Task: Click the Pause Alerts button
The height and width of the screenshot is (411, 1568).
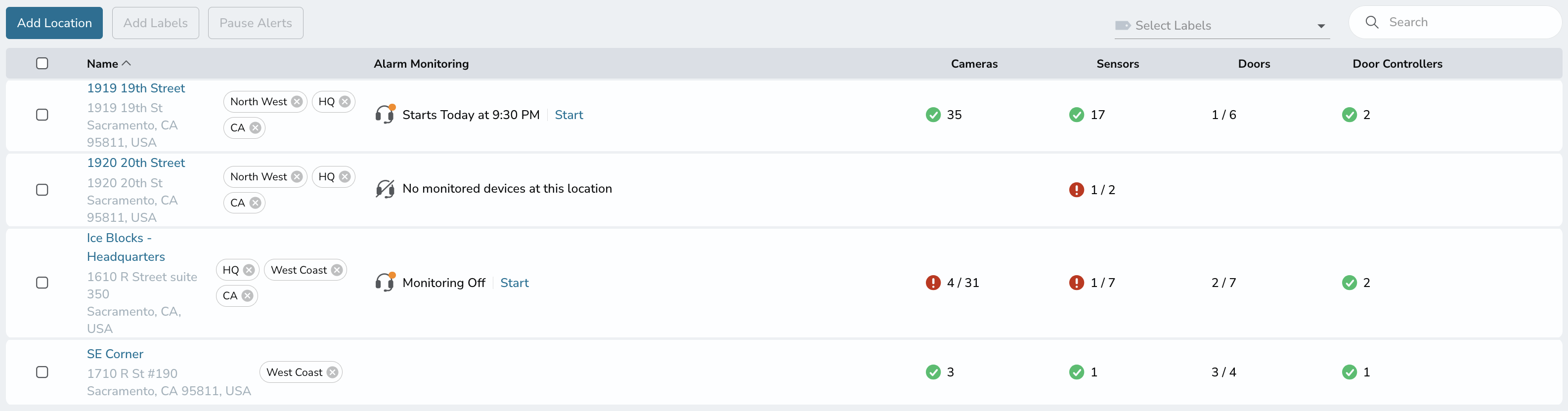Action: (x=255, y=23)
